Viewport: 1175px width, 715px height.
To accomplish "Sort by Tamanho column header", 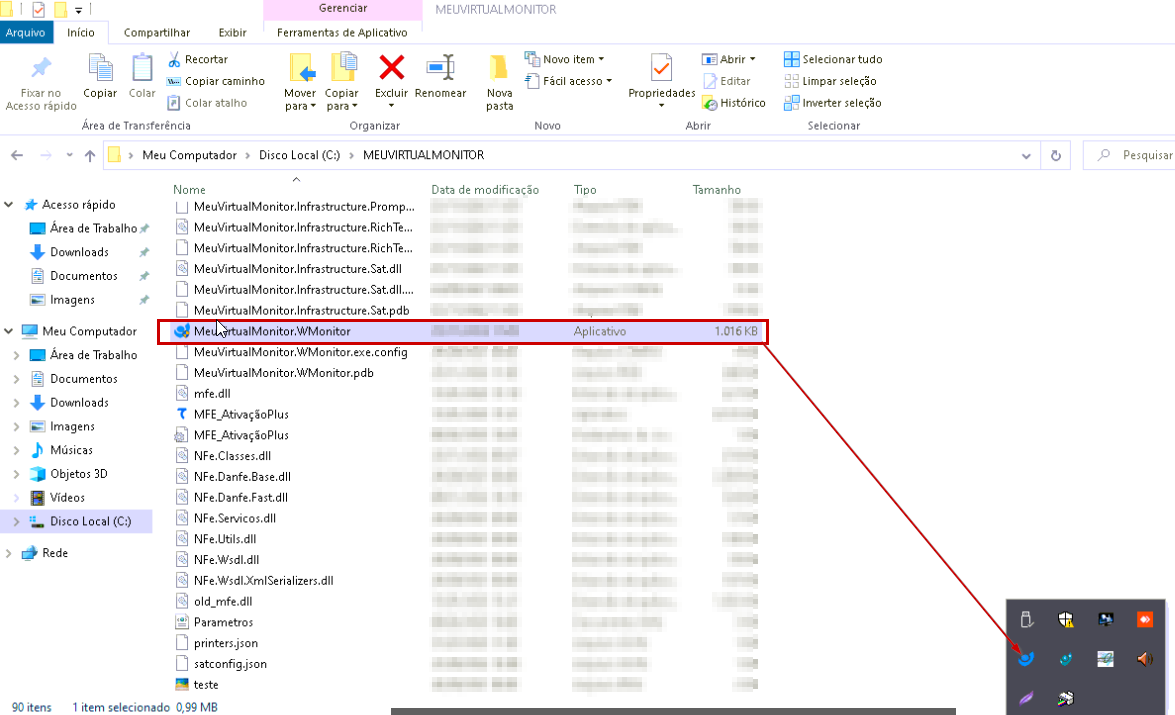I will tap(716, 190).
